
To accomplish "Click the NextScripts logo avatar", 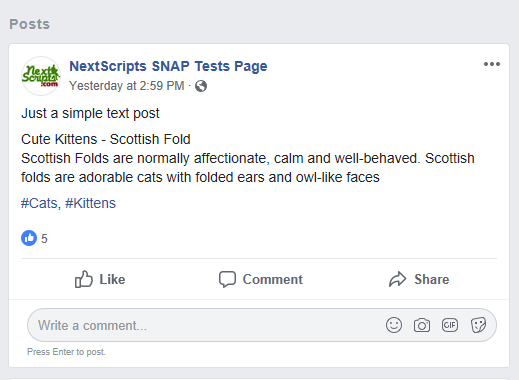I will click(x=41, y=76).
